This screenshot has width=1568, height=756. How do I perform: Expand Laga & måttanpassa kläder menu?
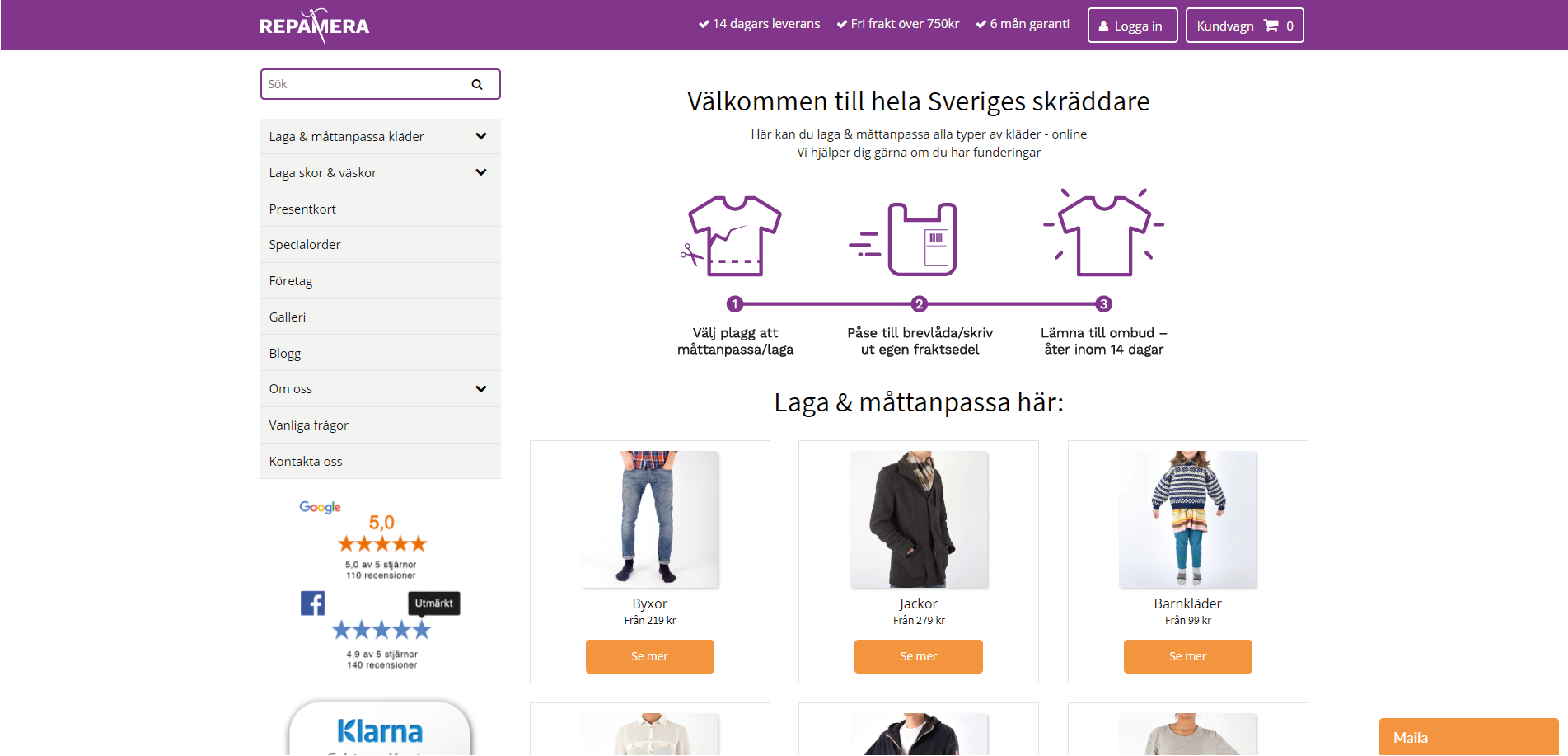[x=481, y=136]
